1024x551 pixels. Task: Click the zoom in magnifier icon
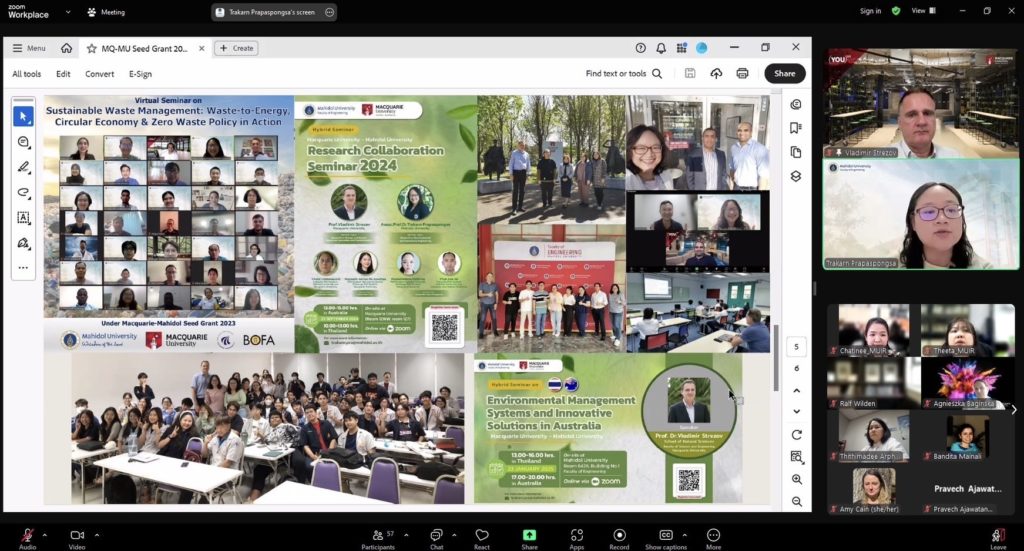796,478
